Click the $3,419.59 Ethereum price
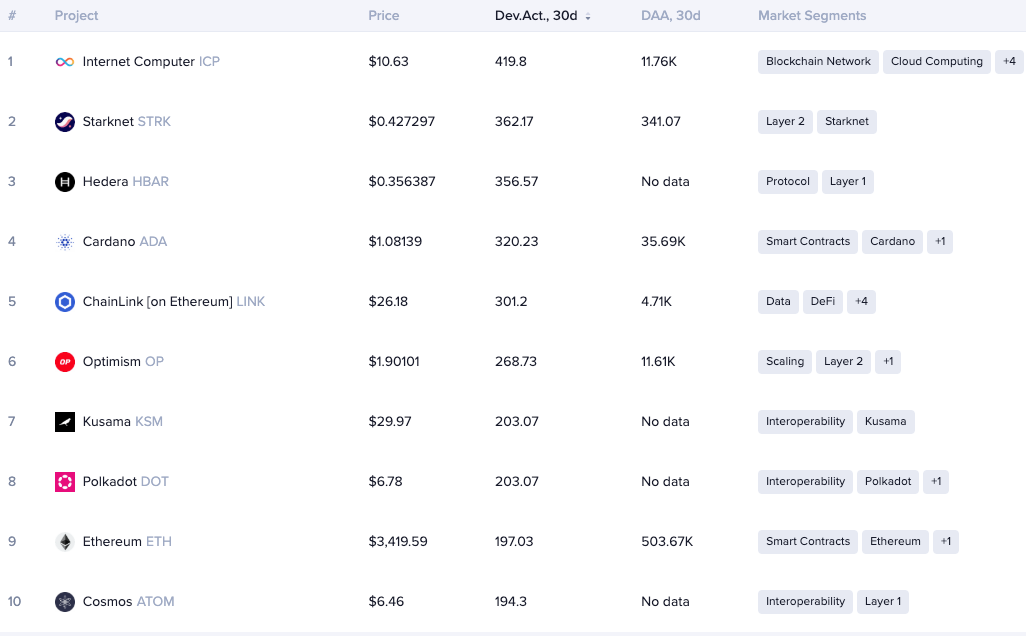 pos(398,542)
